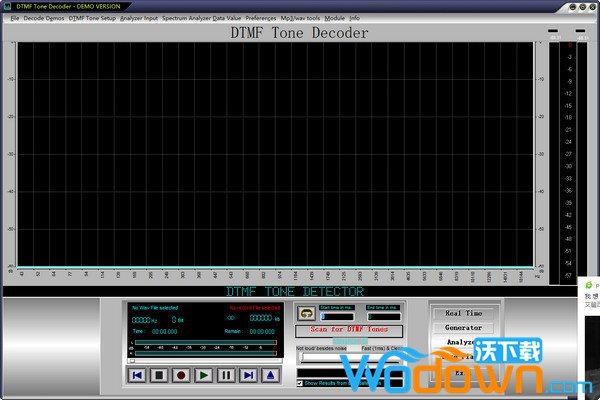Click the Scan for DTMF Tones button

tap(349, 330)
